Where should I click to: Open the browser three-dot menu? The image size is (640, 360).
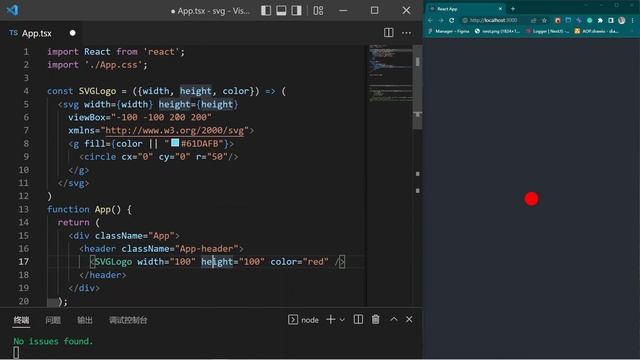click(x=633, y=20)
